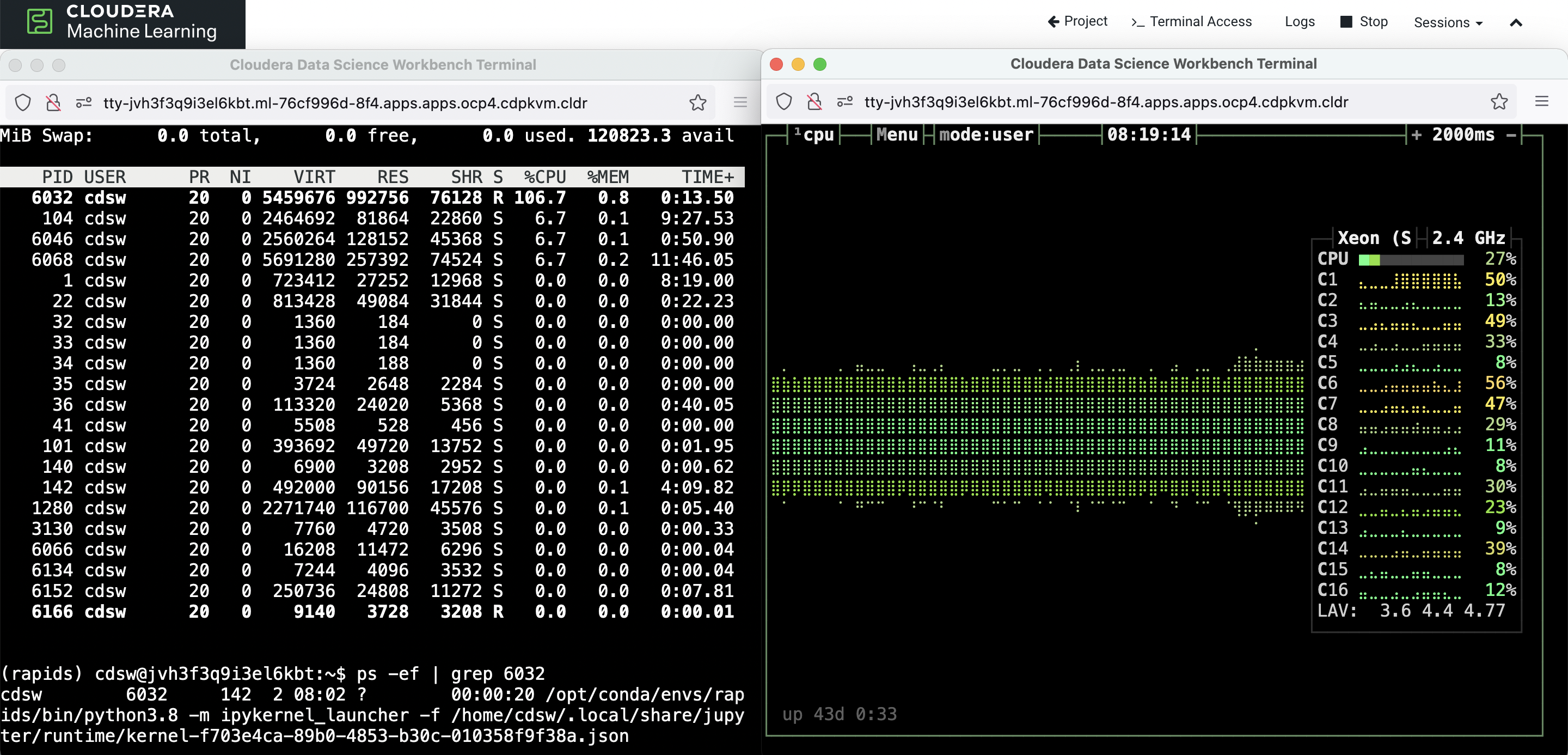
Task: Increase btop update interval with plus
Action: click(x=1417, y=135)
